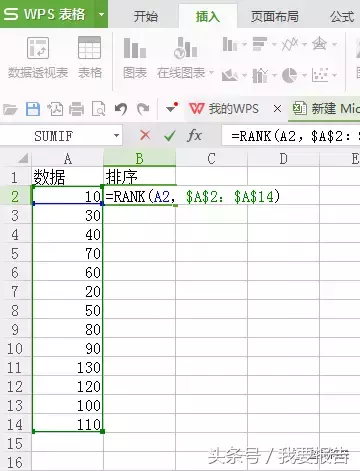The width and height of the screenshot is (360, 471).
Task: Expand the scatter chart dropdown arrow
Action: (x=334, y=76)
